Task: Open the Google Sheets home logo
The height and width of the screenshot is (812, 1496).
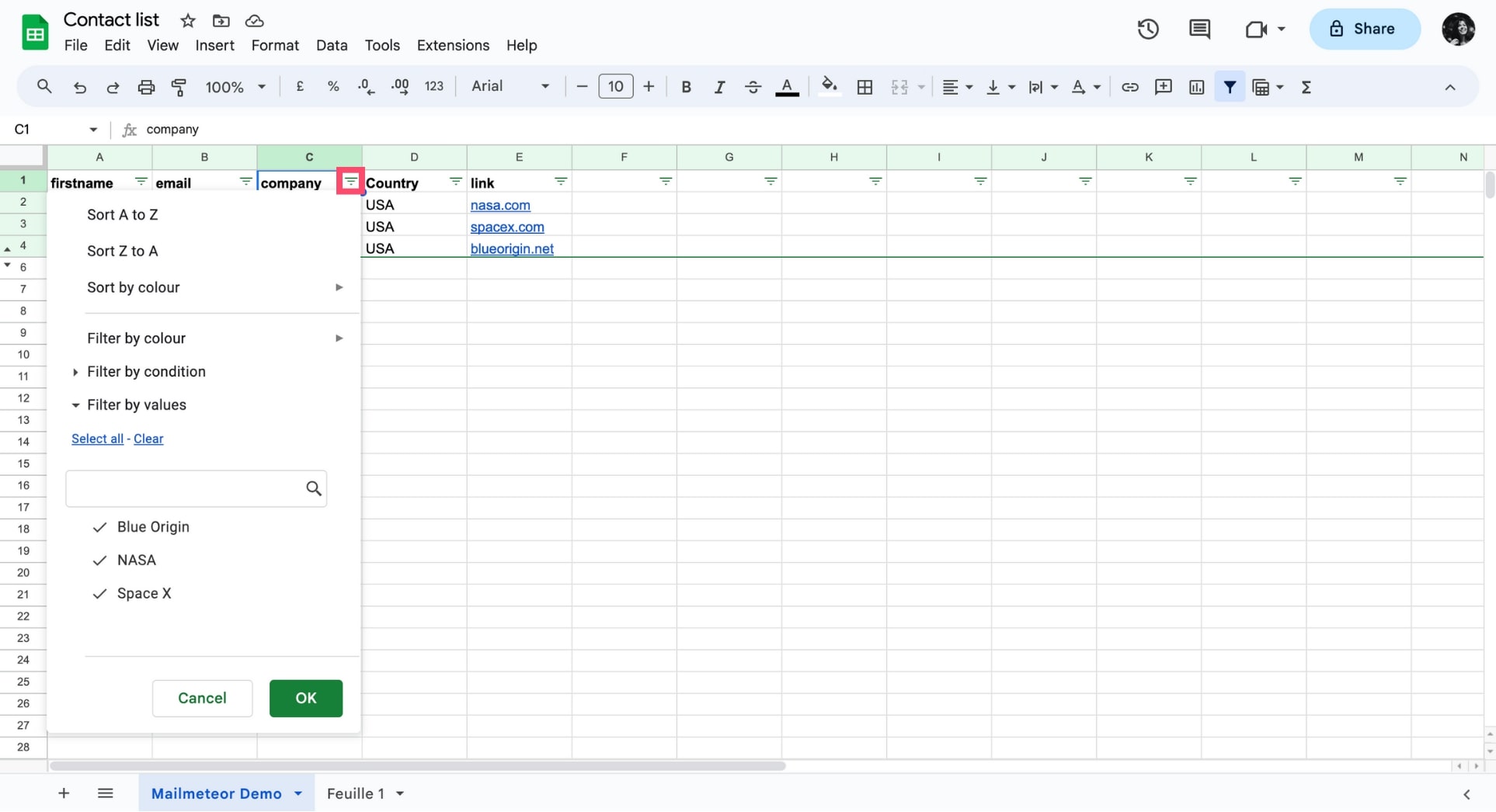Action: coord(35,32)
